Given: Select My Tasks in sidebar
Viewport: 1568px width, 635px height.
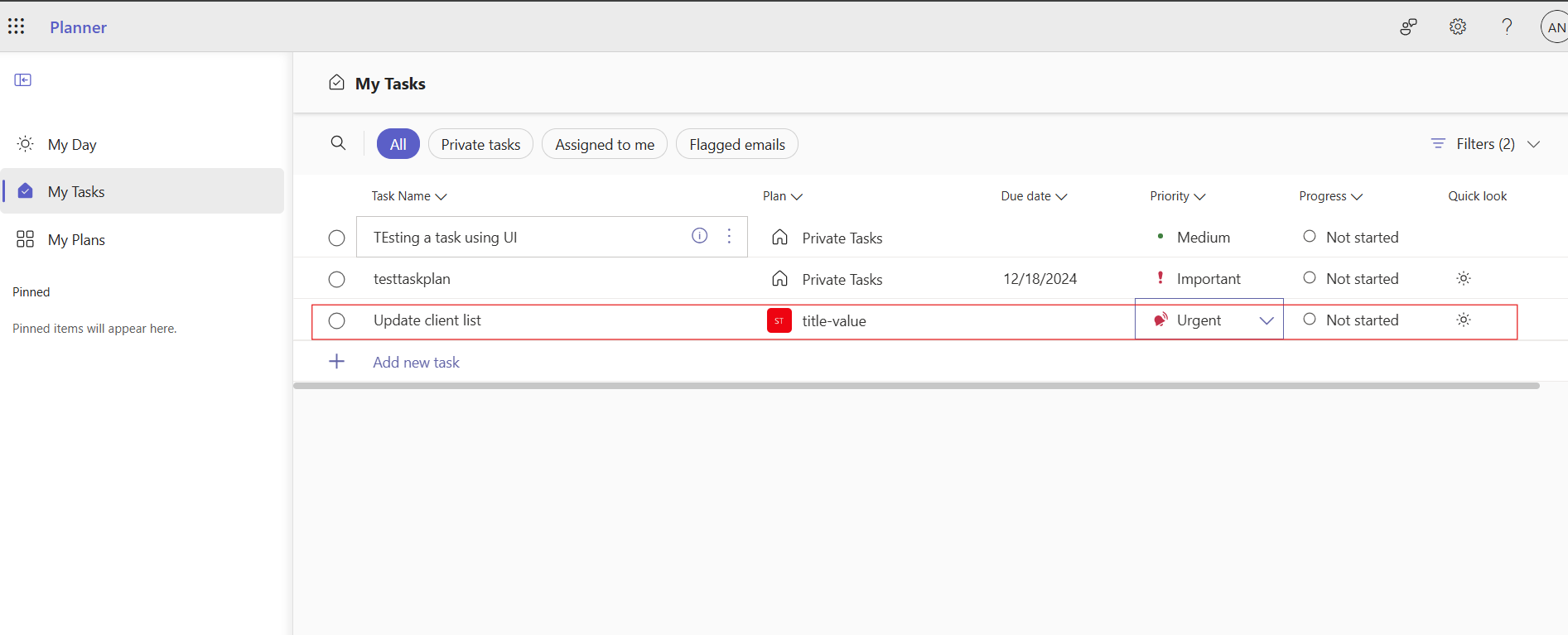Looking at the screenshot, I should click(142, 191).
